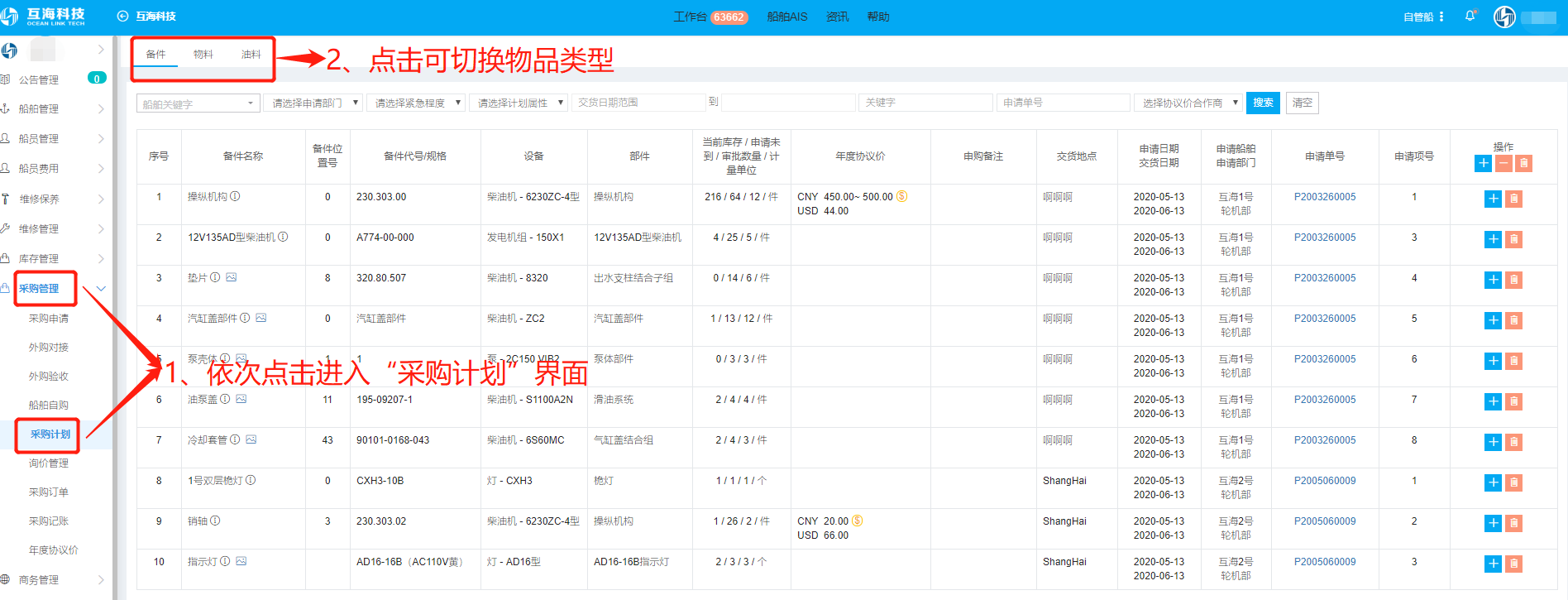Open more options dots beside 自管船

coord(1441,17)
